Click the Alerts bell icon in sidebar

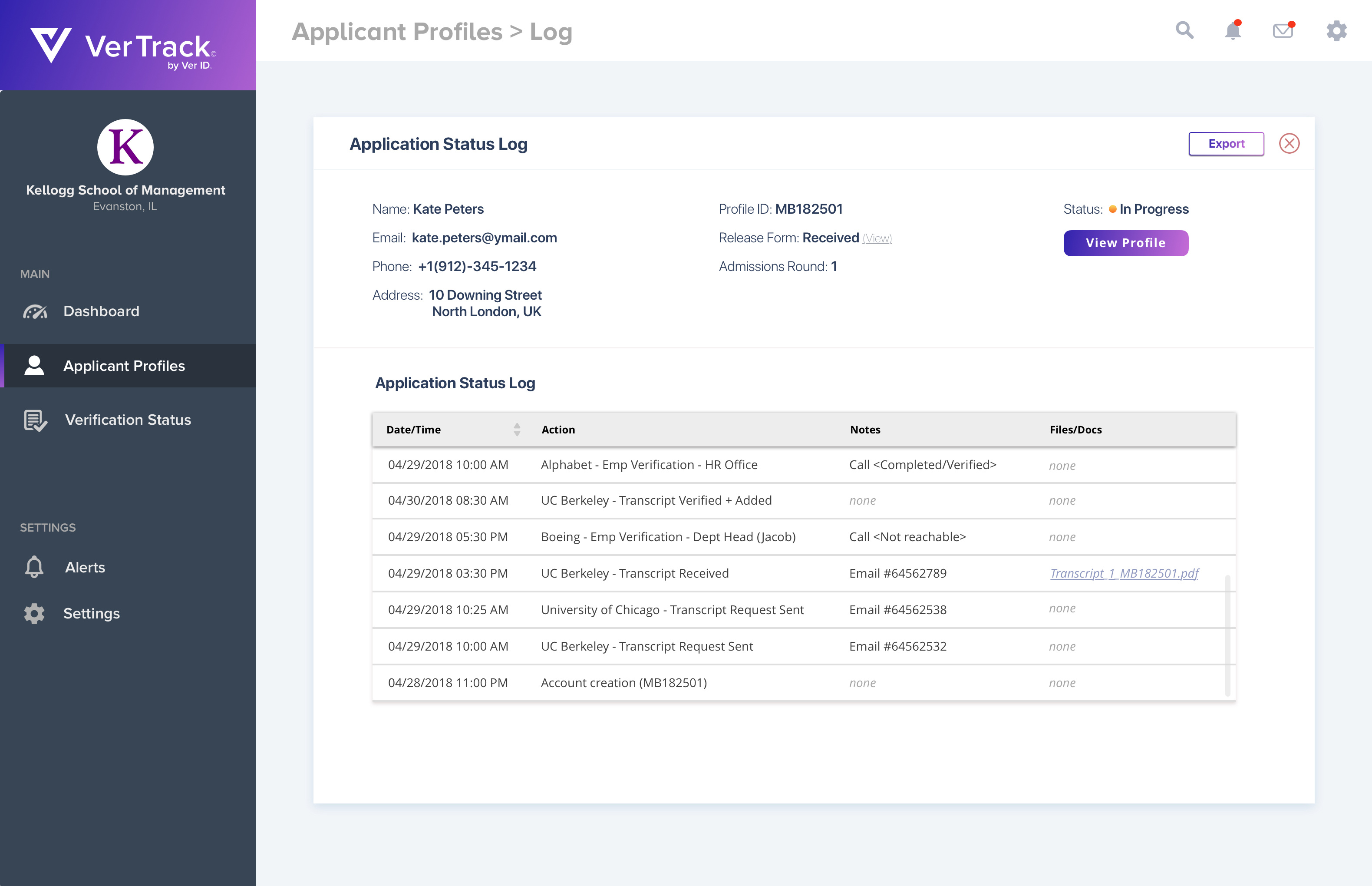pyautogui.click(x=34, y=567)
